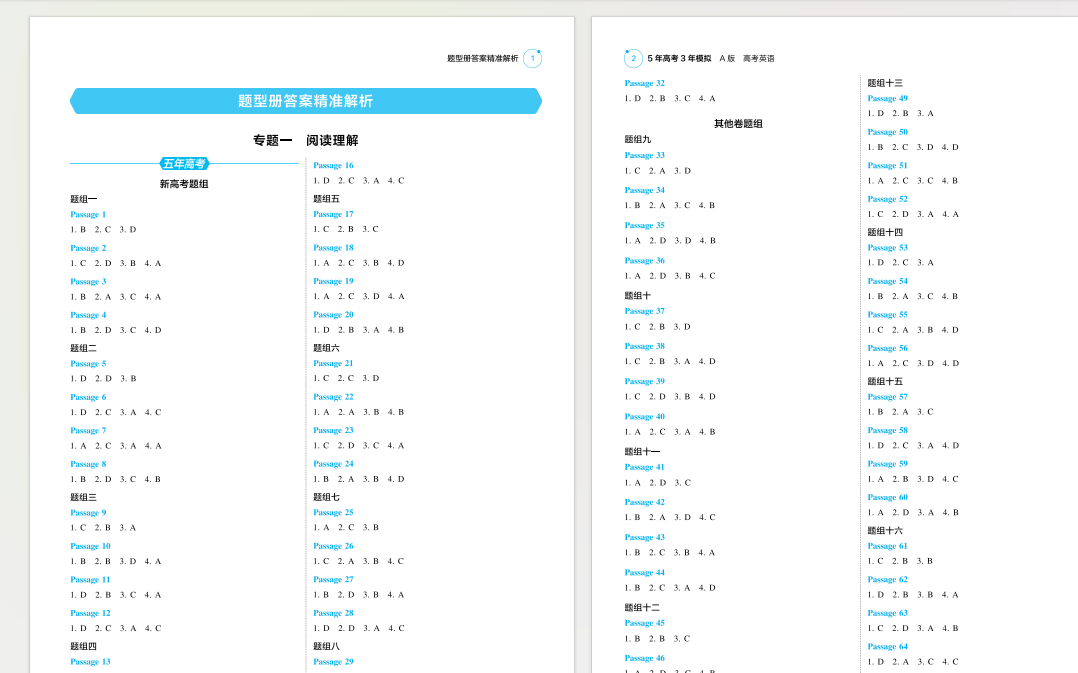Screen dimensions: 1078x673
Task: Click the page number 2 circle
Action: tap(633, 58)
